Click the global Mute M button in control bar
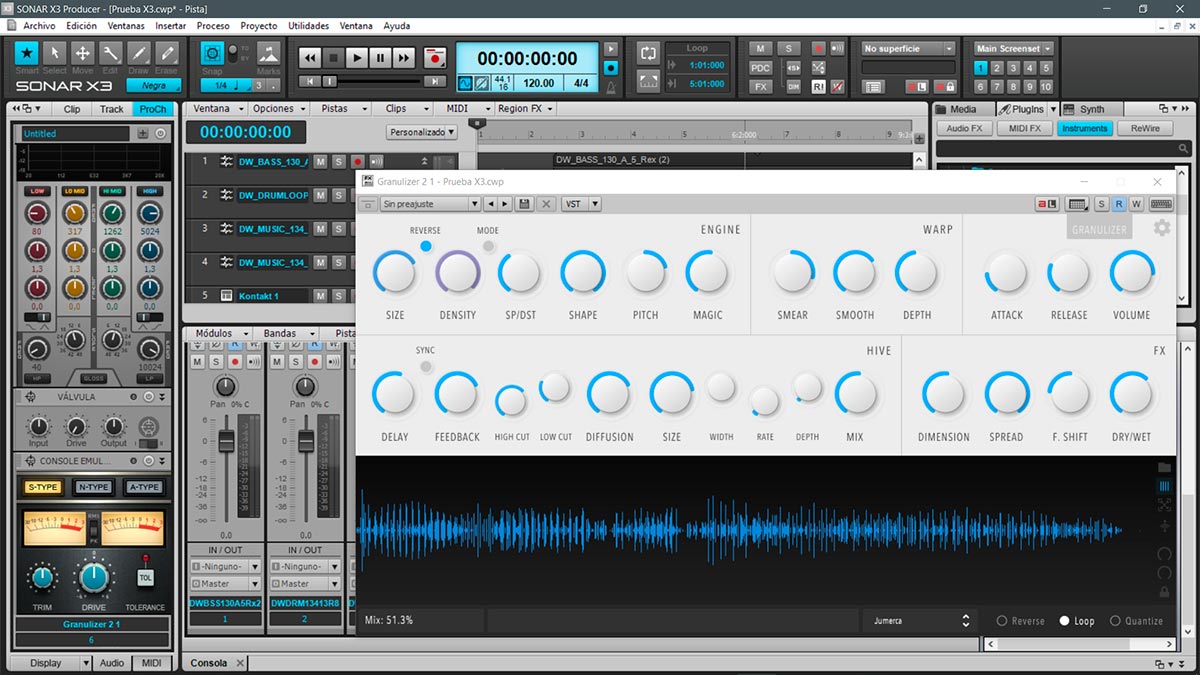The height and width of the screenshot is (675, 1200). 761,48
